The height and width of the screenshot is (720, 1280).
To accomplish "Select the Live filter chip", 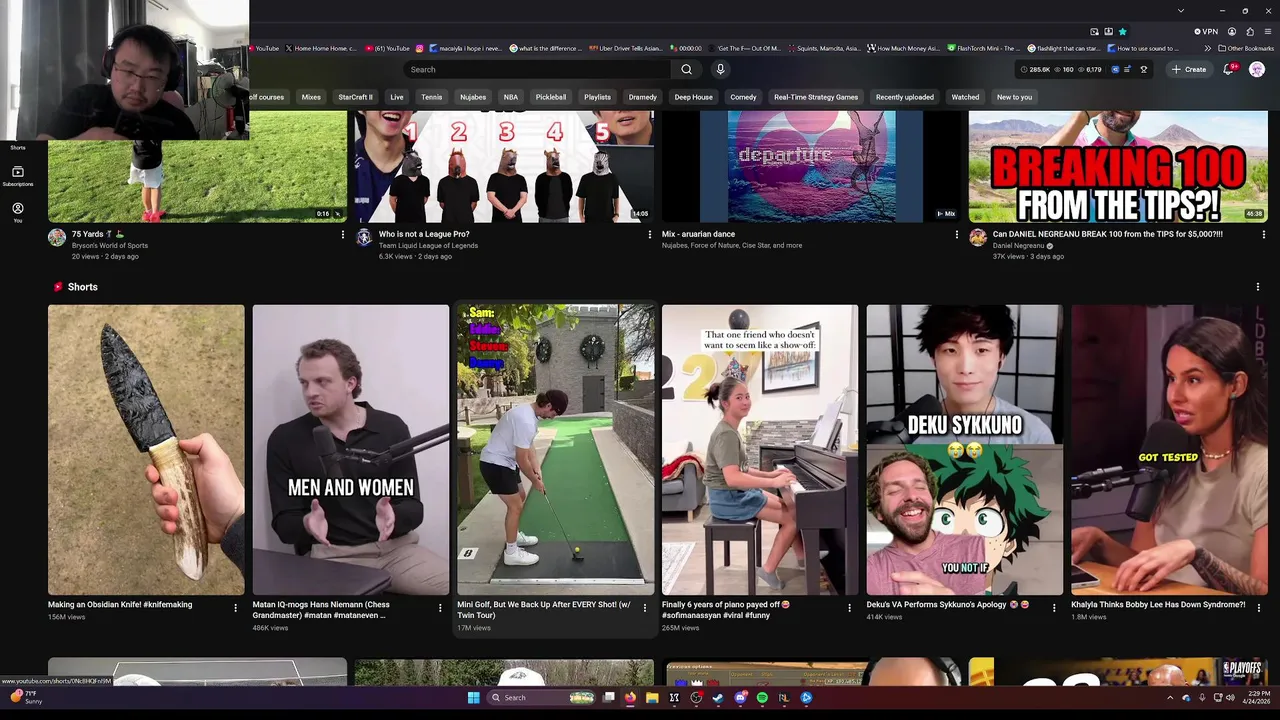I will click(397, 97).
